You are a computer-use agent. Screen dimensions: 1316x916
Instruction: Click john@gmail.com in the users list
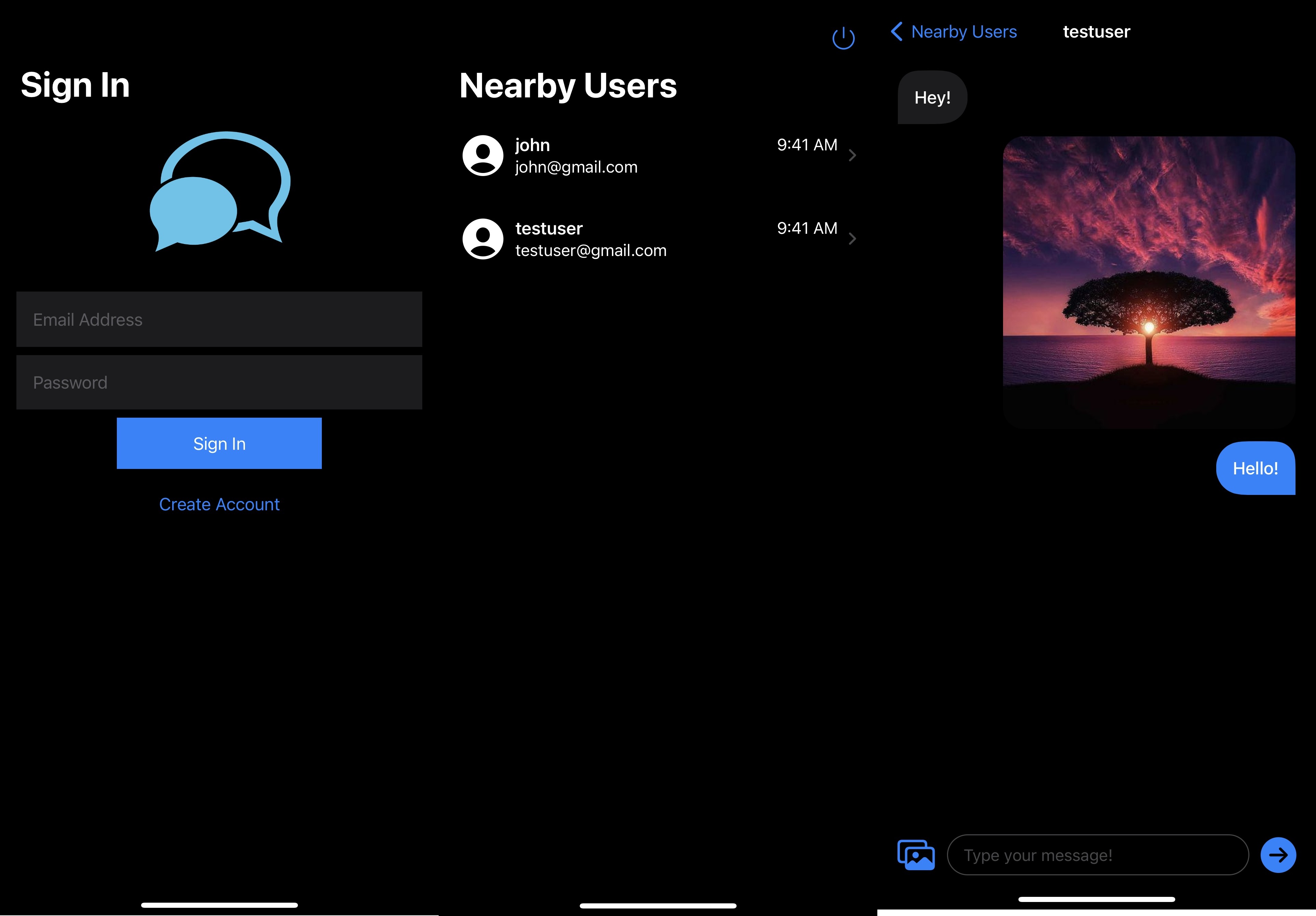(x=576, y=167)
